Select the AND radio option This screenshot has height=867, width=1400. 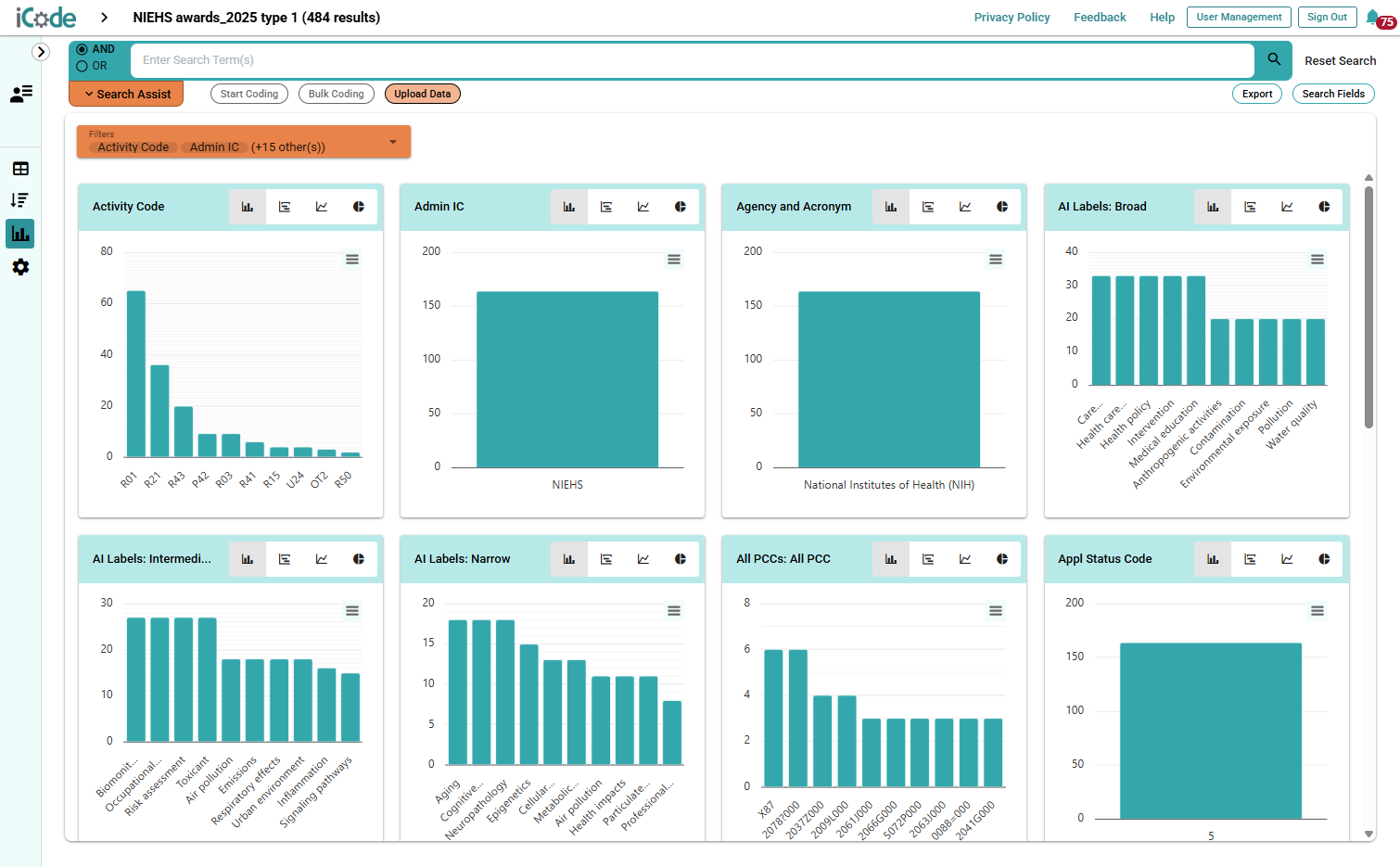pos(82,49)
